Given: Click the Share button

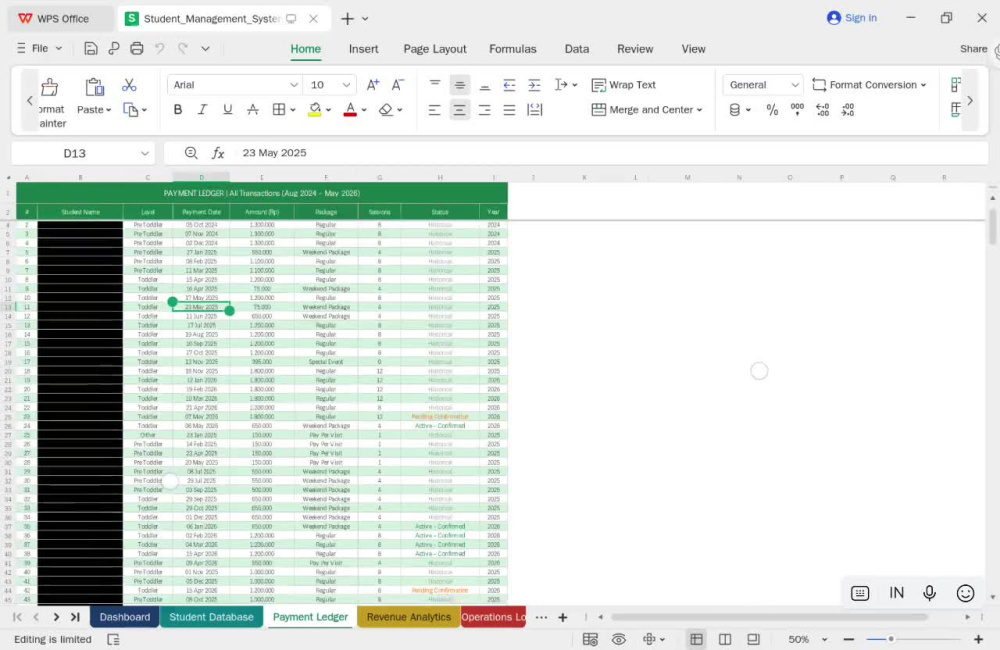Looking at the screenshot, I should click(x=973, y=48).
